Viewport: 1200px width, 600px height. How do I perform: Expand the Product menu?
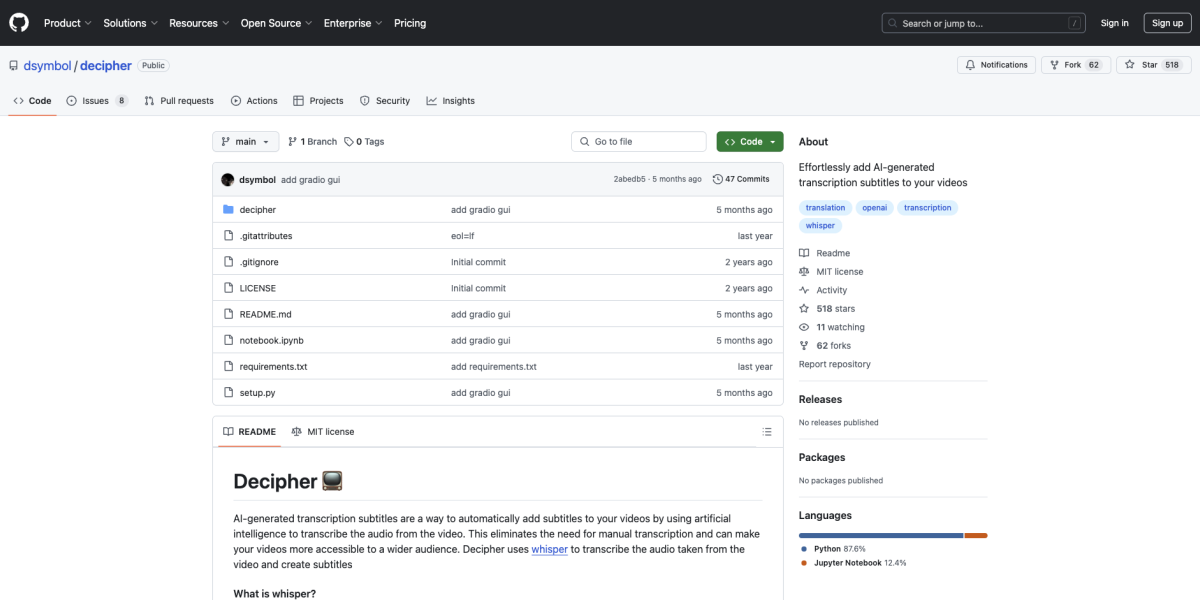(x=67, y=23)
